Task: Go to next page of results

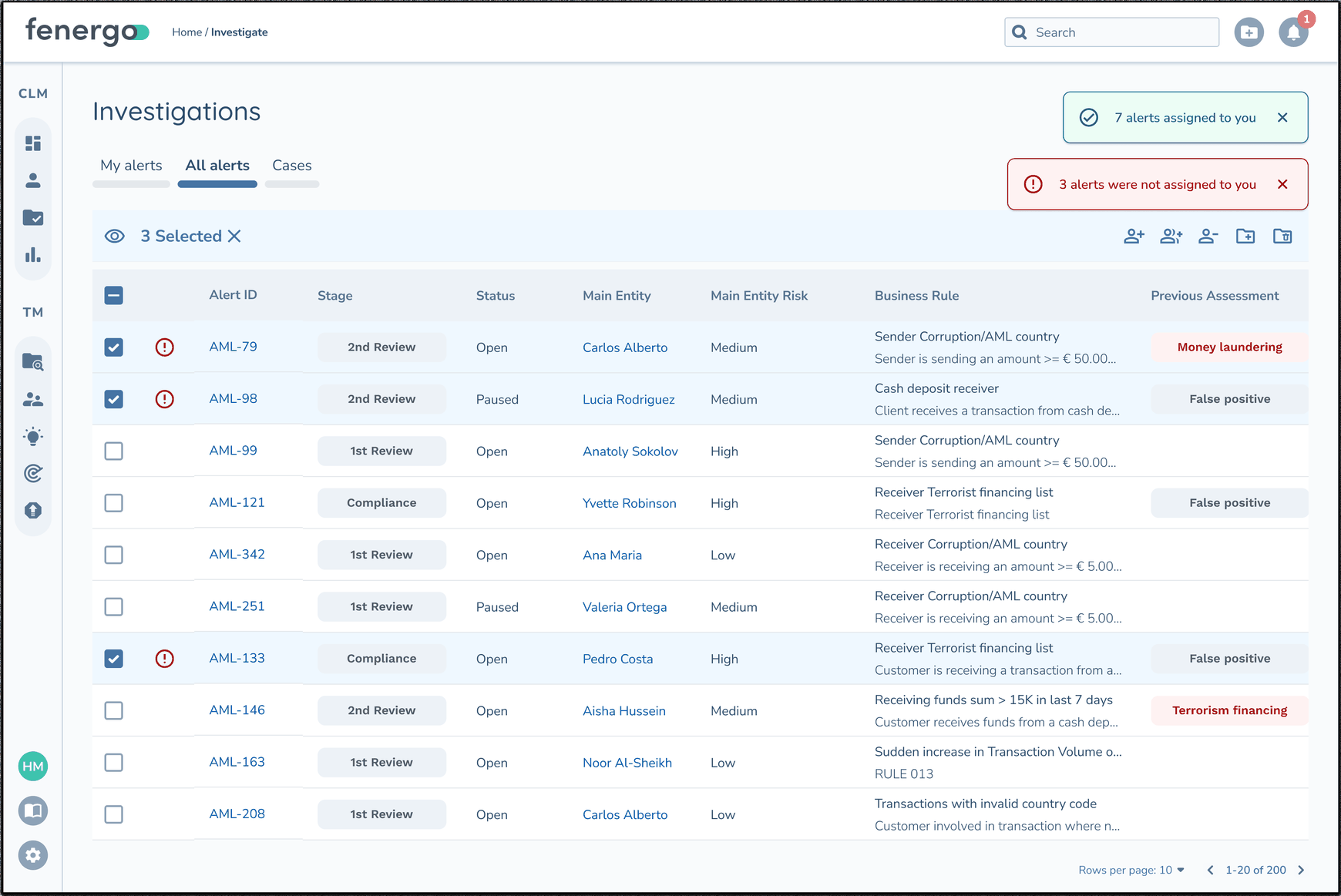Action: [1301, 870]
